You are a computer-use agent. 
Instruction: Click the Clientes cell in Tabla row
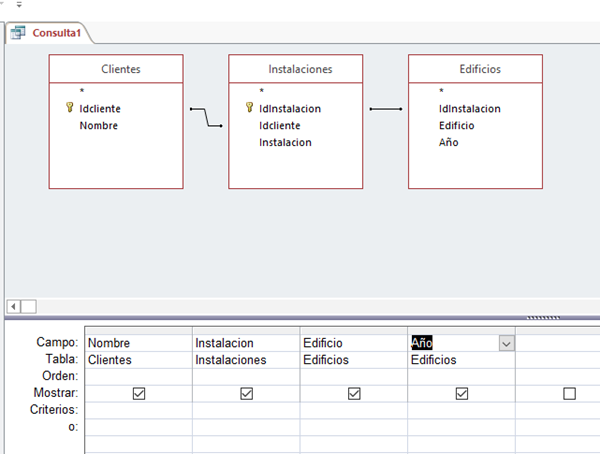click(x=139, y=360)
